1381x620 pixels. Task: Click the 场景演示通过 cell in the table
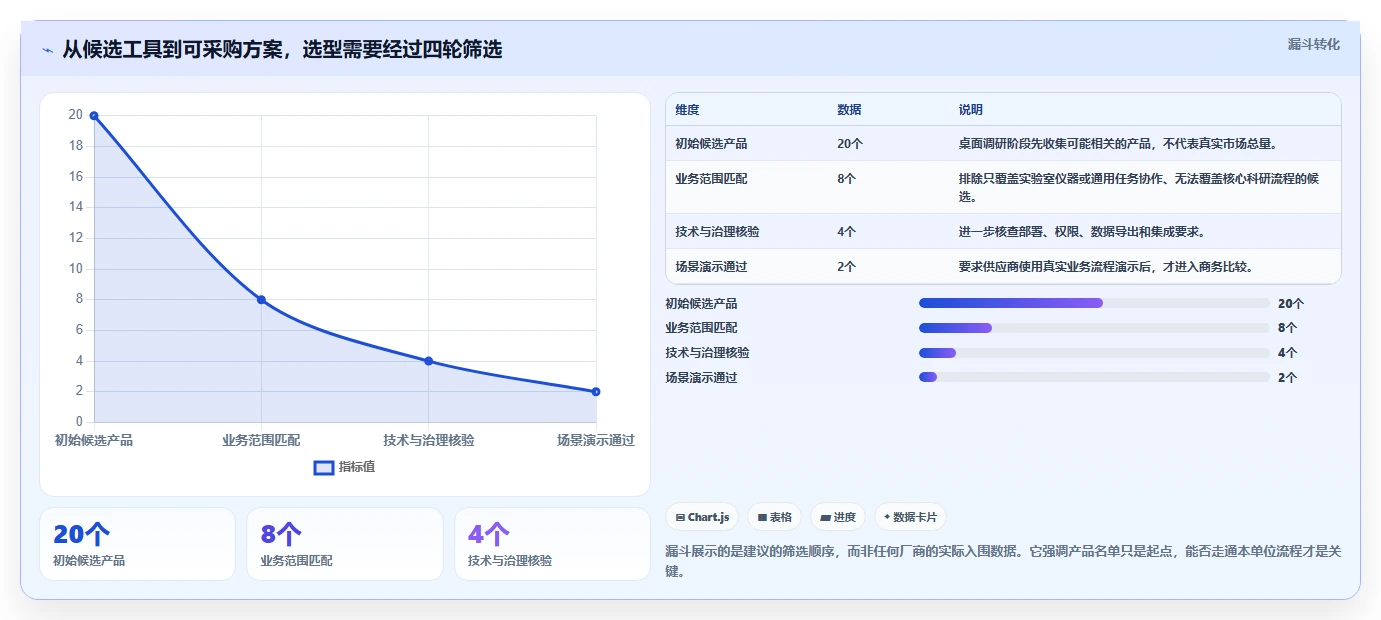click(711, 267)
